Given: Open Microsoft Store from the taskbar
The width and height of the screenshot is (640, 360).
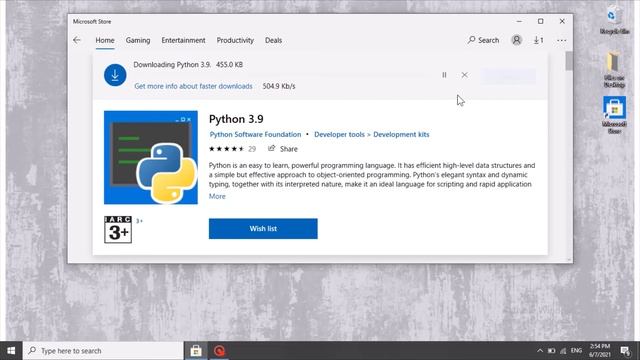Looking at the screenshot, I should 196,351.
